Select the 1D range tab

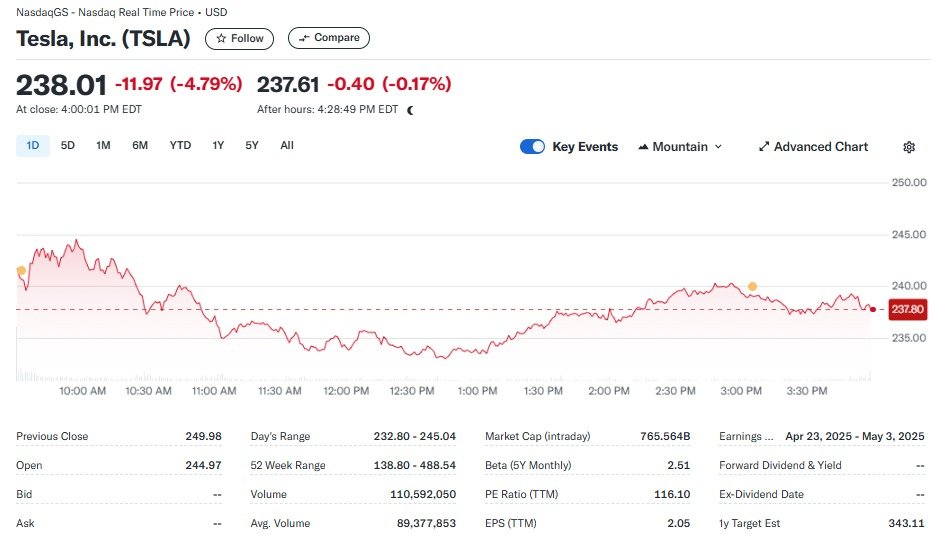pos(33,145)
